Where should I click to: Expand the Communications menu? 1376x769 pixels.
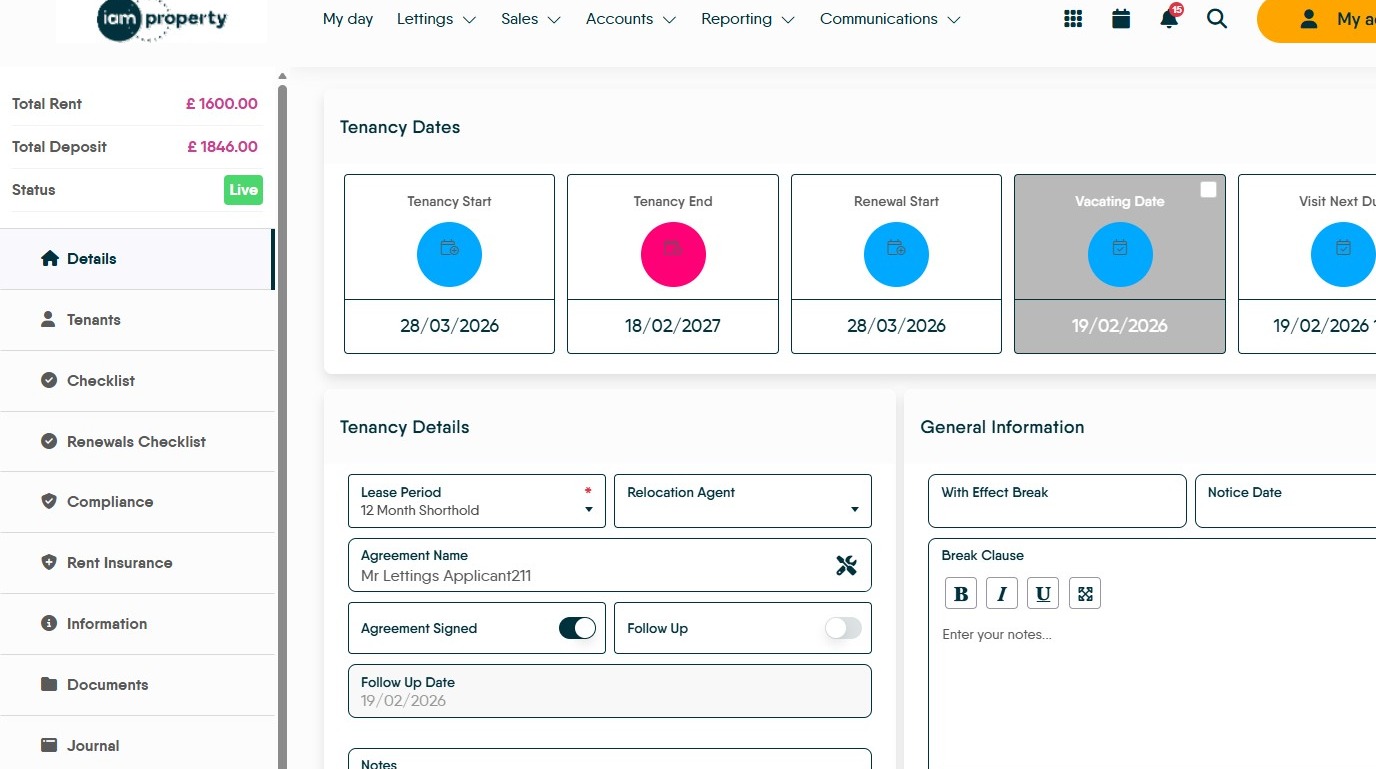[x=890, y=19]
